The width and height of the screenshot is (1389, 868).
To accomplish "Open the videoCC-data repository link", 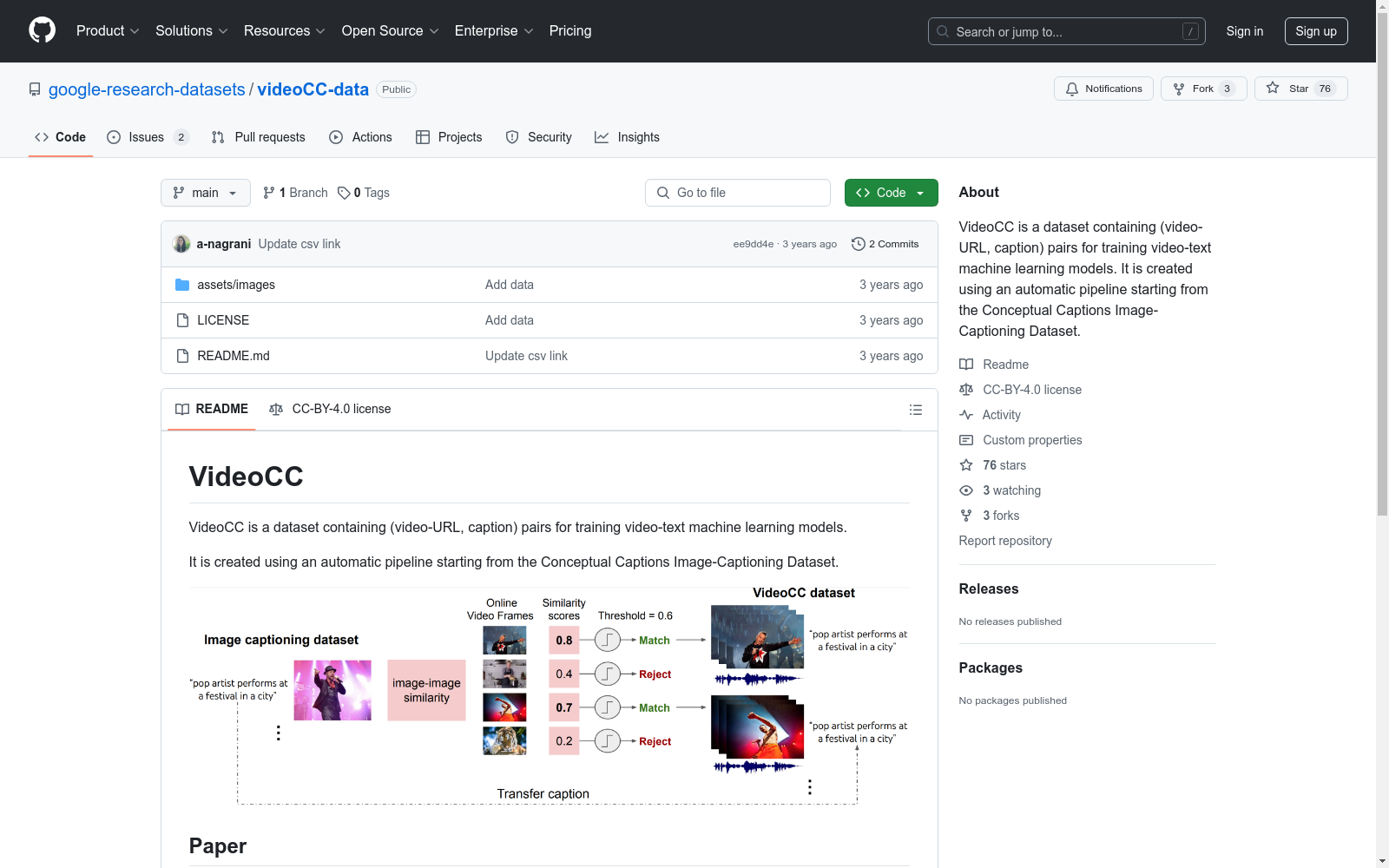I will [313, 89].
